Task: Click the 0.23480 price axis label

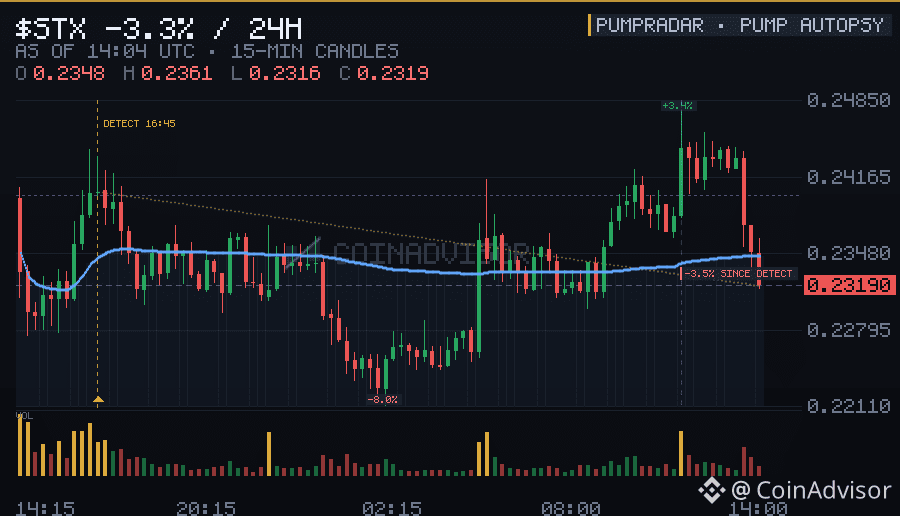Action: click(848, 253)
